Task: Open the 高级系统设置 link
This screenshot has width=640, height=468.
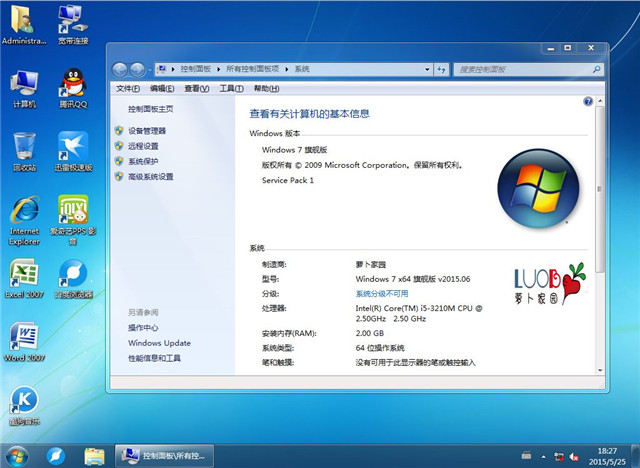Action: click(x=150, y=177)
